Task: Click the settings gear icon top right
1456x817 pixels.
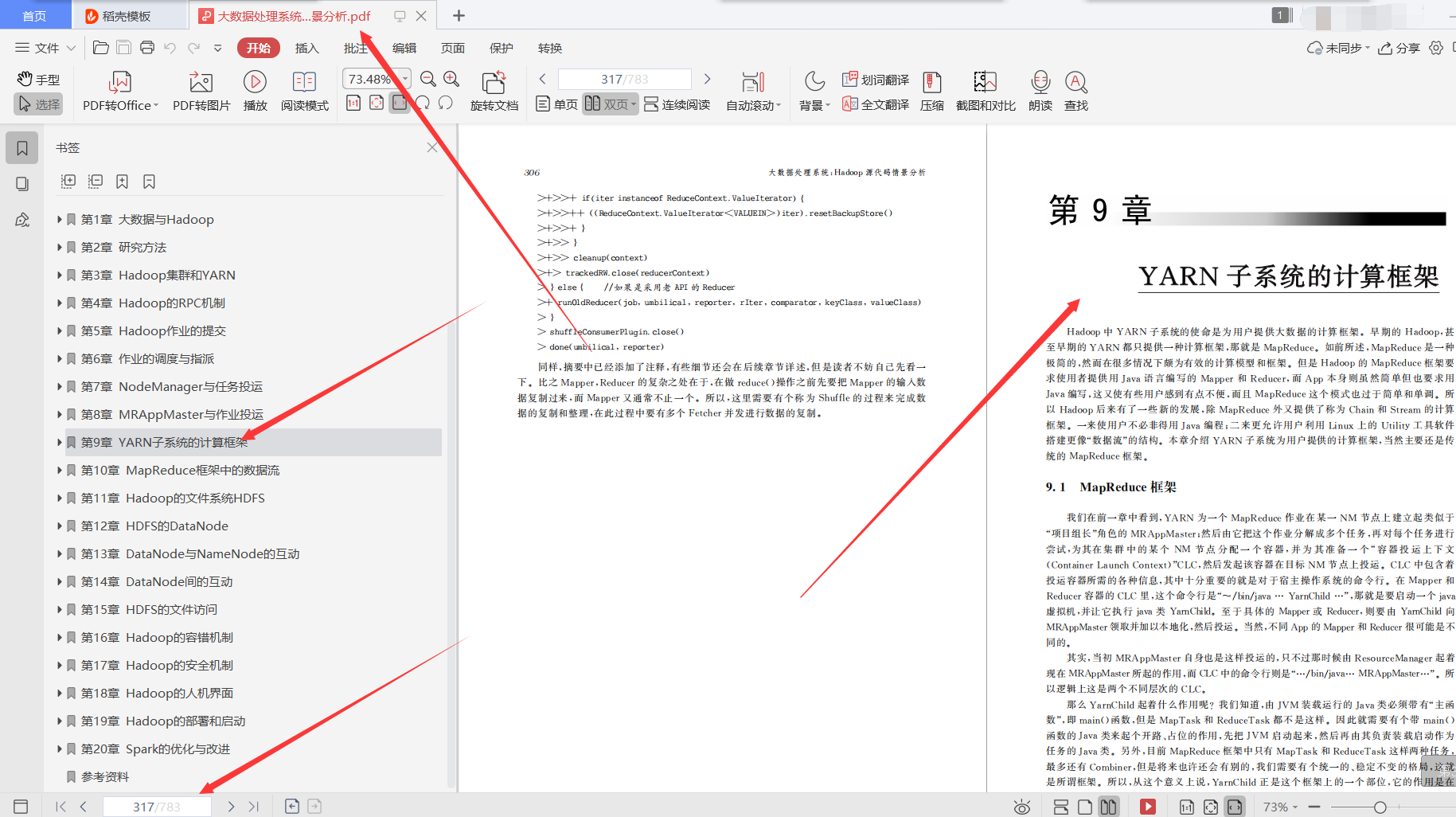Action: tap(1436, 48)
